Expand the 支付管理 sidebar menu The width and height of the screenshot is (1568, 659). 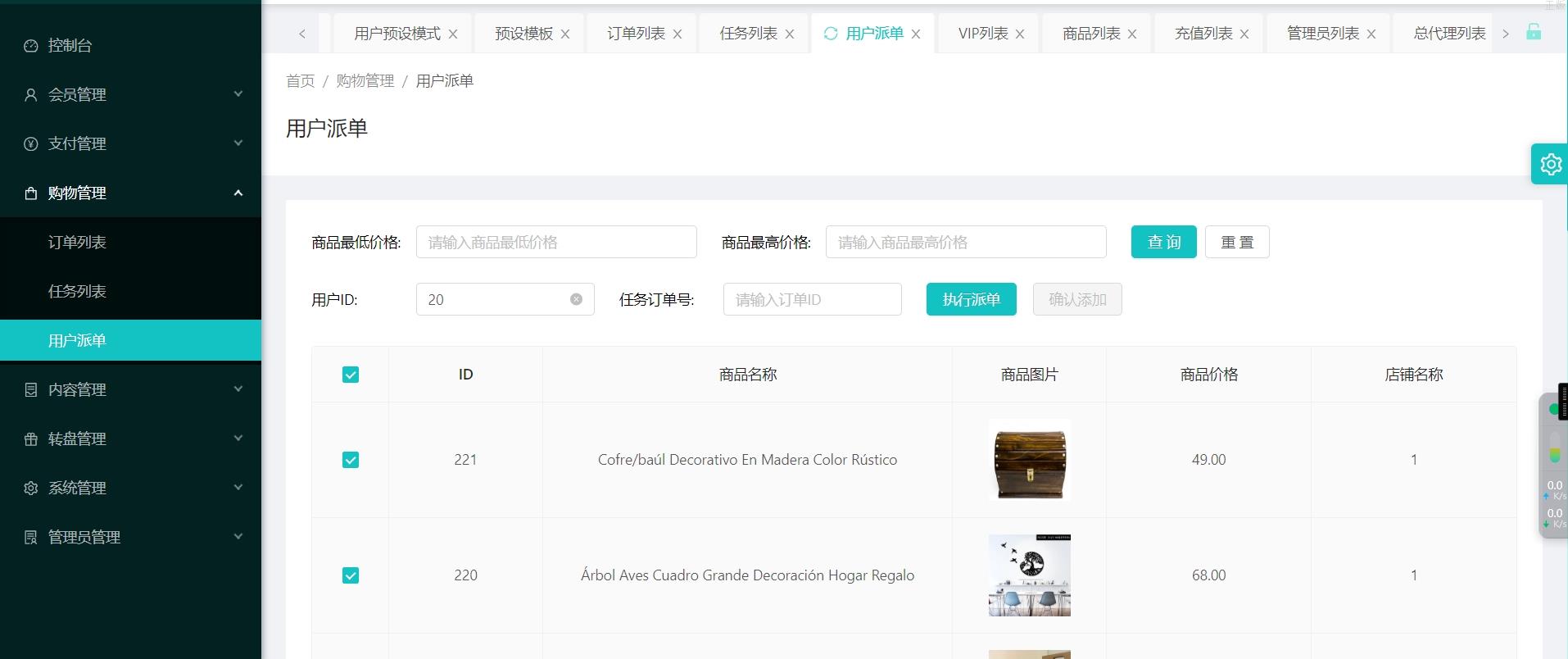click(x=130, y=143)
